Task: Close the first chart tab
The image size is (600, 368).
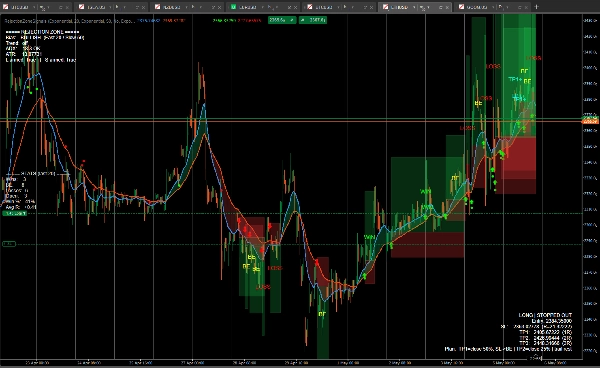Action: 67,7
